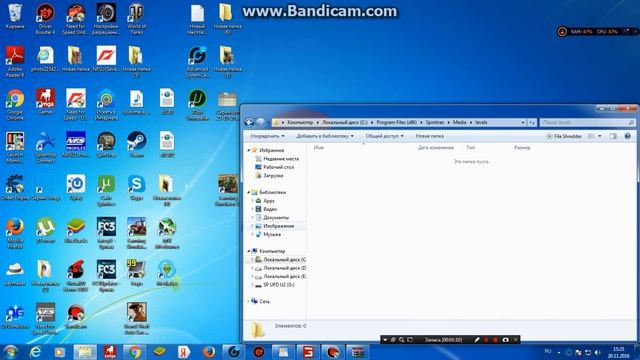Click the Uplay desktop shortcut
Screen dimensions: 640x360
tap(76, 187)
